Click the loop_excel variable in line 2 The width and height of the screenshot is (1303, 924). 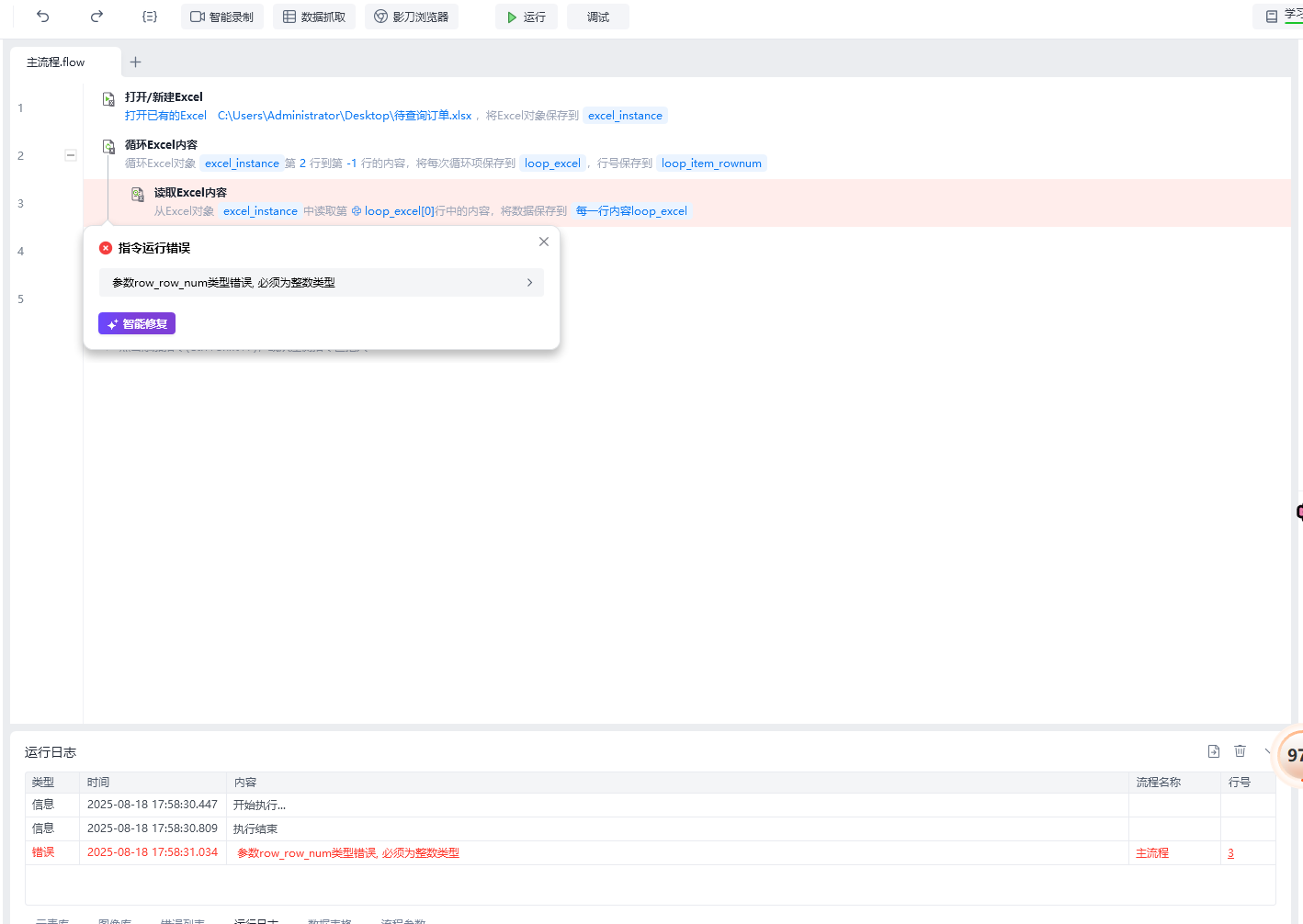click(552, 163)
